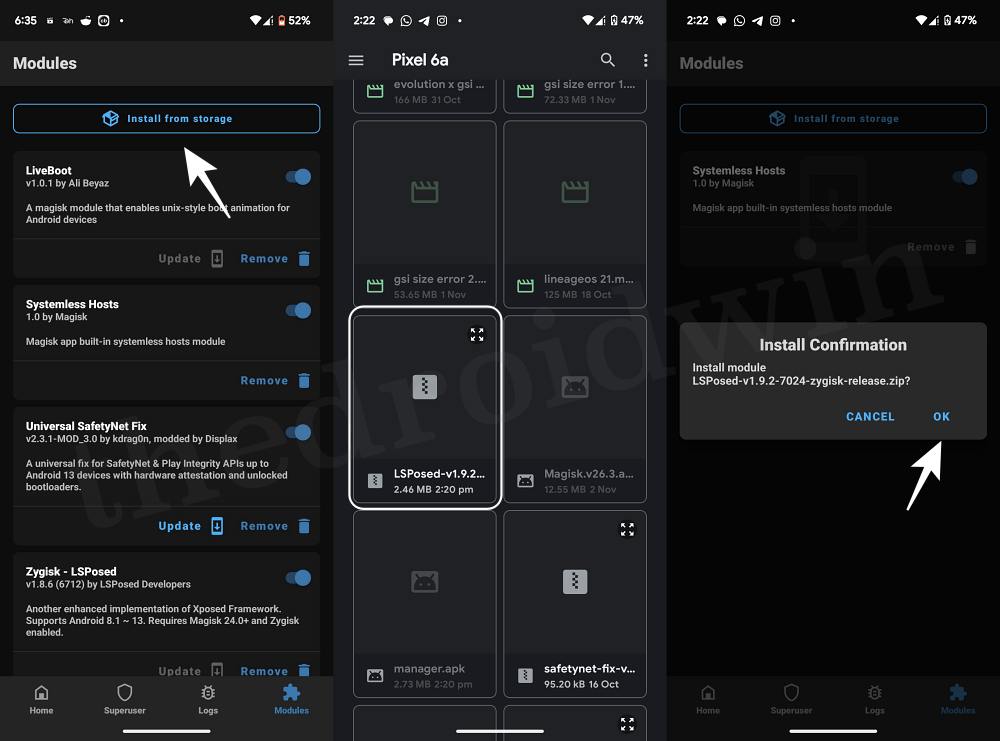Screen dimensions: 1000x741
Task: Click Telegram notification icon in middle status bar
Action: coord(424,20)
